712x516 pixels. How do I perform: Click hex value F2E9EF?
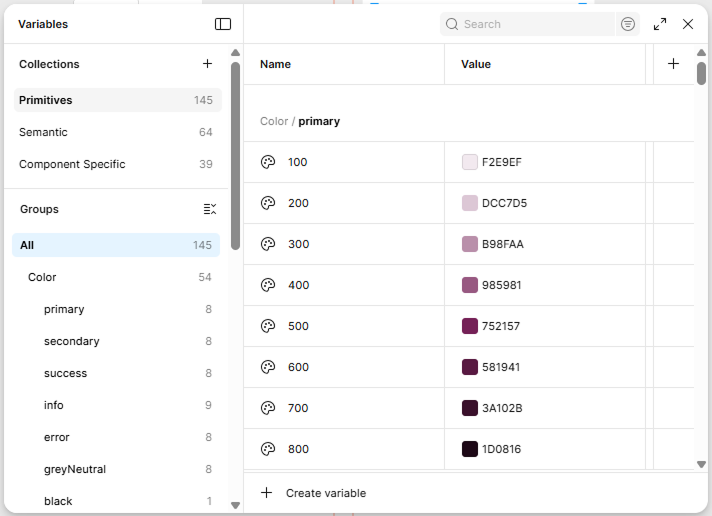[x=502, y=162]
